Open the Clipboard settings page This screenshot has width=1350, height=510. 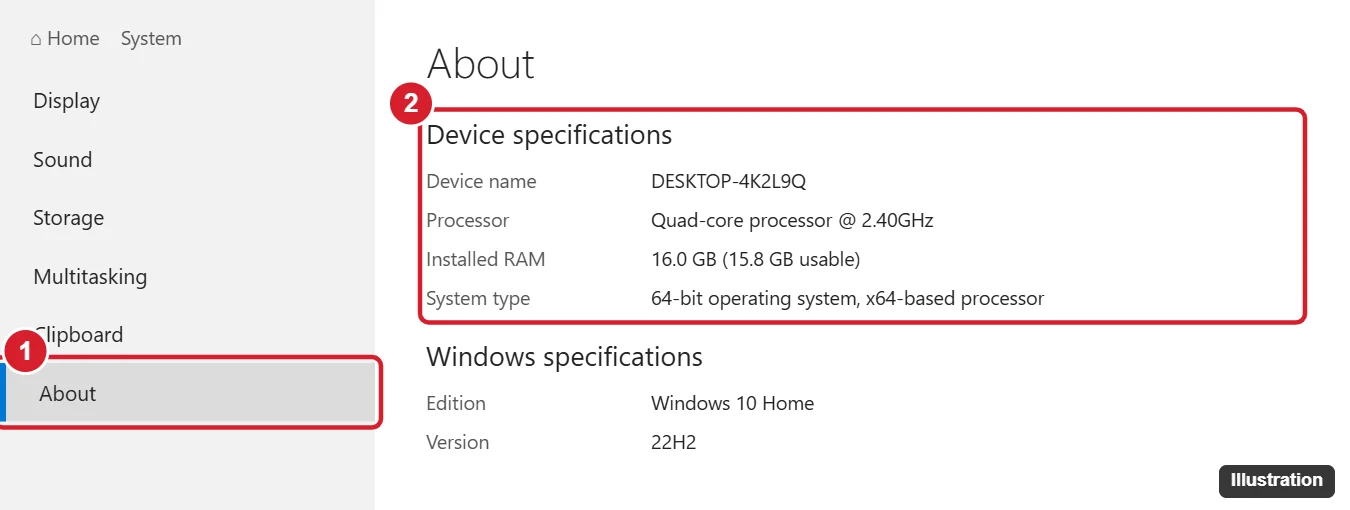78,335
